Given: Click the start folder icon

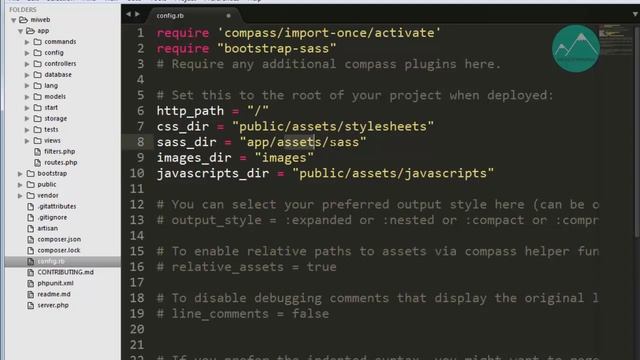Looking at the screenshot, I should pyautogui.click(x=38, y=108).
